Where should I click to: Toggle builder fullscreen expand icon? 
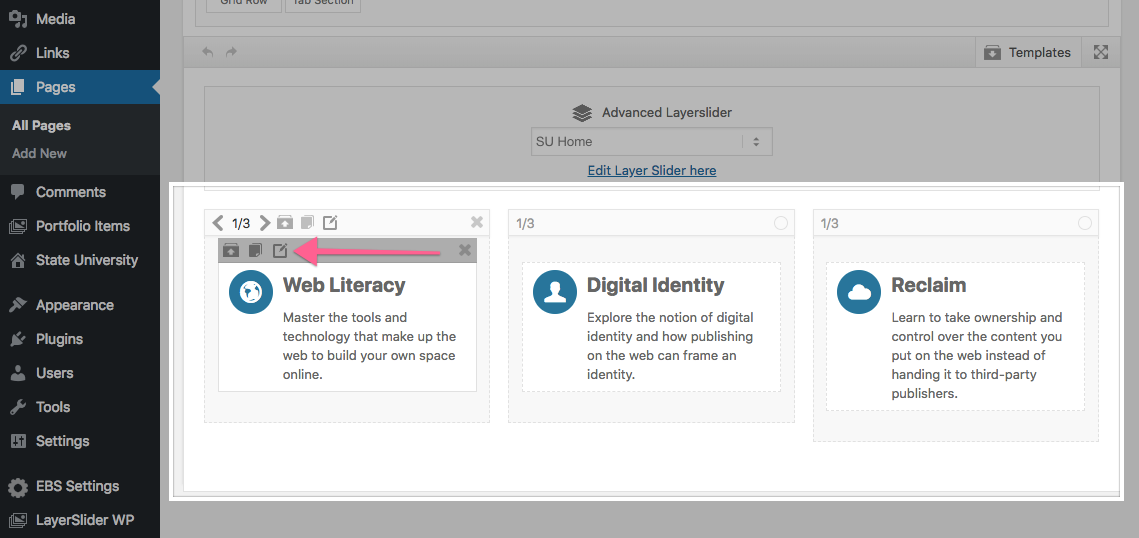[x=1101, y=52]
